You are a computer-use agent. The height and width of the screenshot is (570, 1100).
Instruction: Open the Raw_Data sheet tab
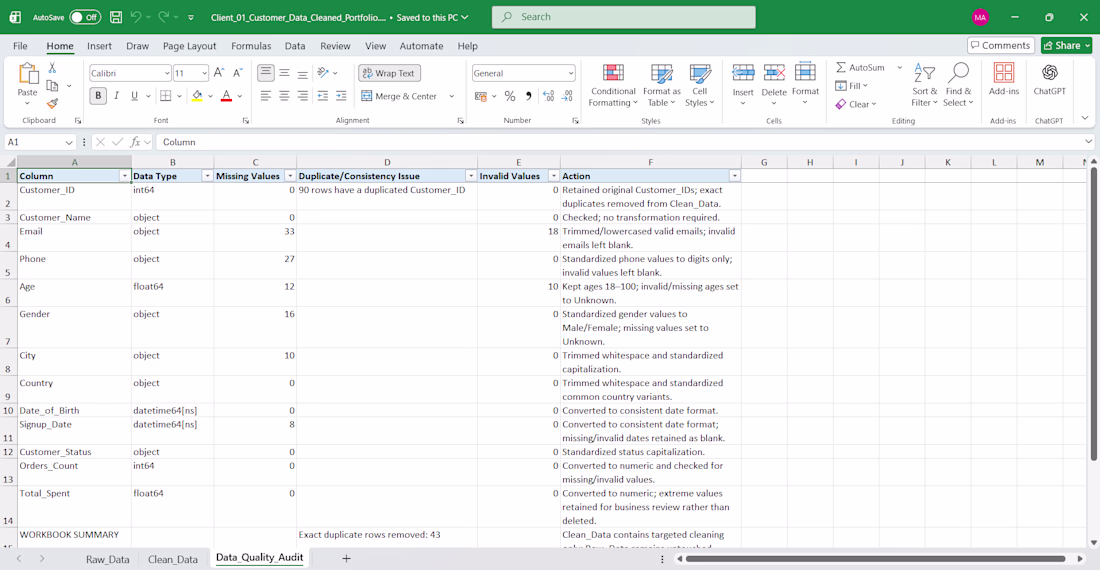107,559
